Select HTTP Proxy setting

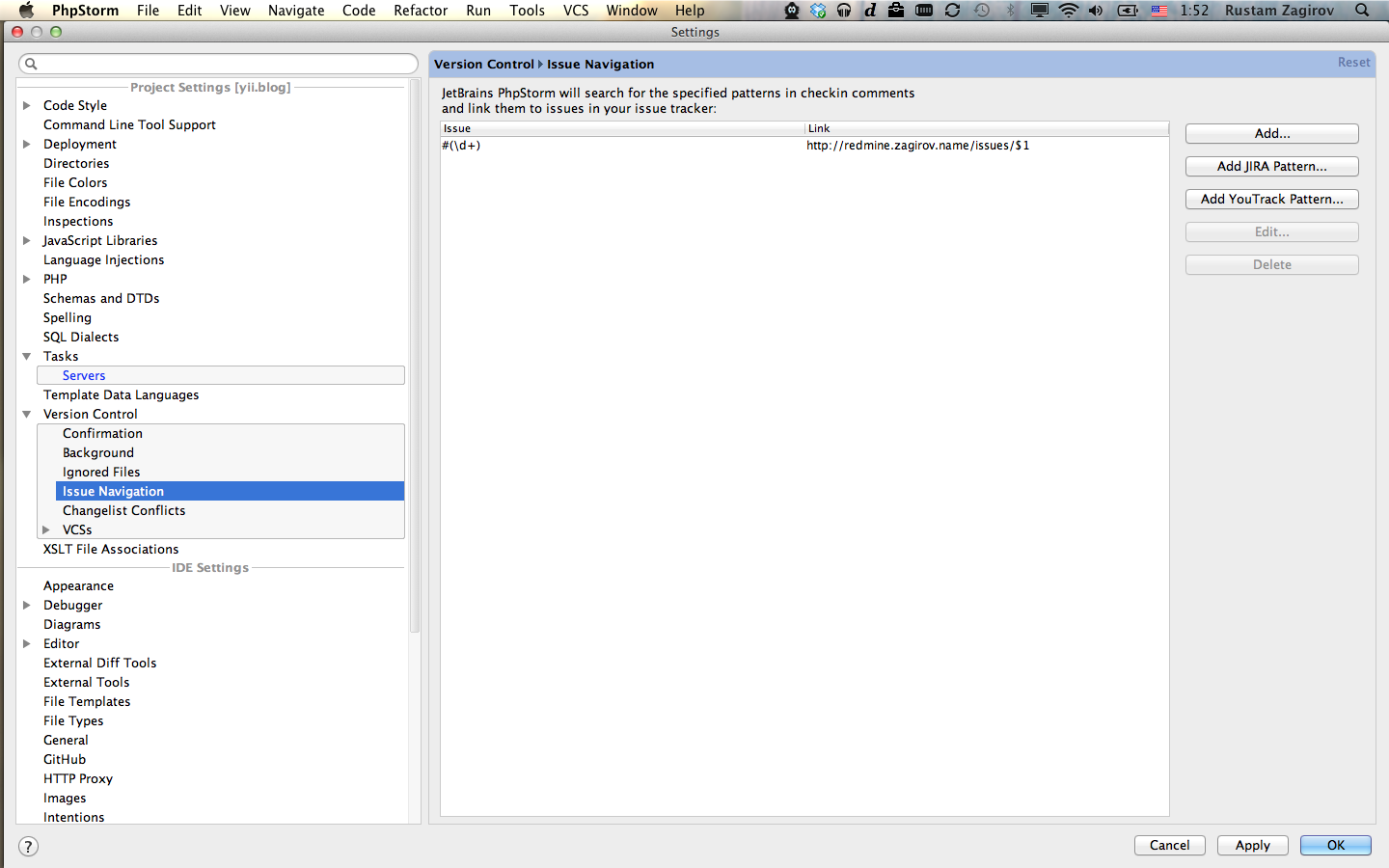point(78,778)
